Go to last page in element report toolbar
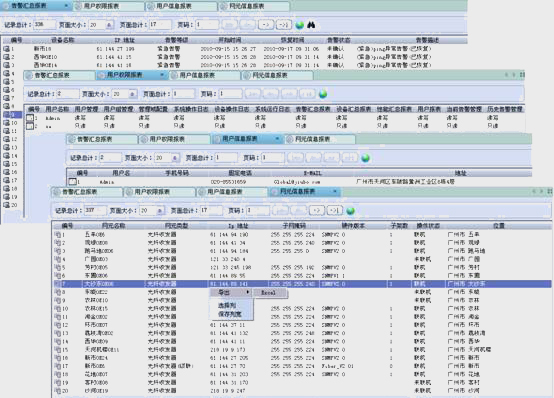Image resolution: width=554 pixels, height=398 pixels. [x=334, y=211]
